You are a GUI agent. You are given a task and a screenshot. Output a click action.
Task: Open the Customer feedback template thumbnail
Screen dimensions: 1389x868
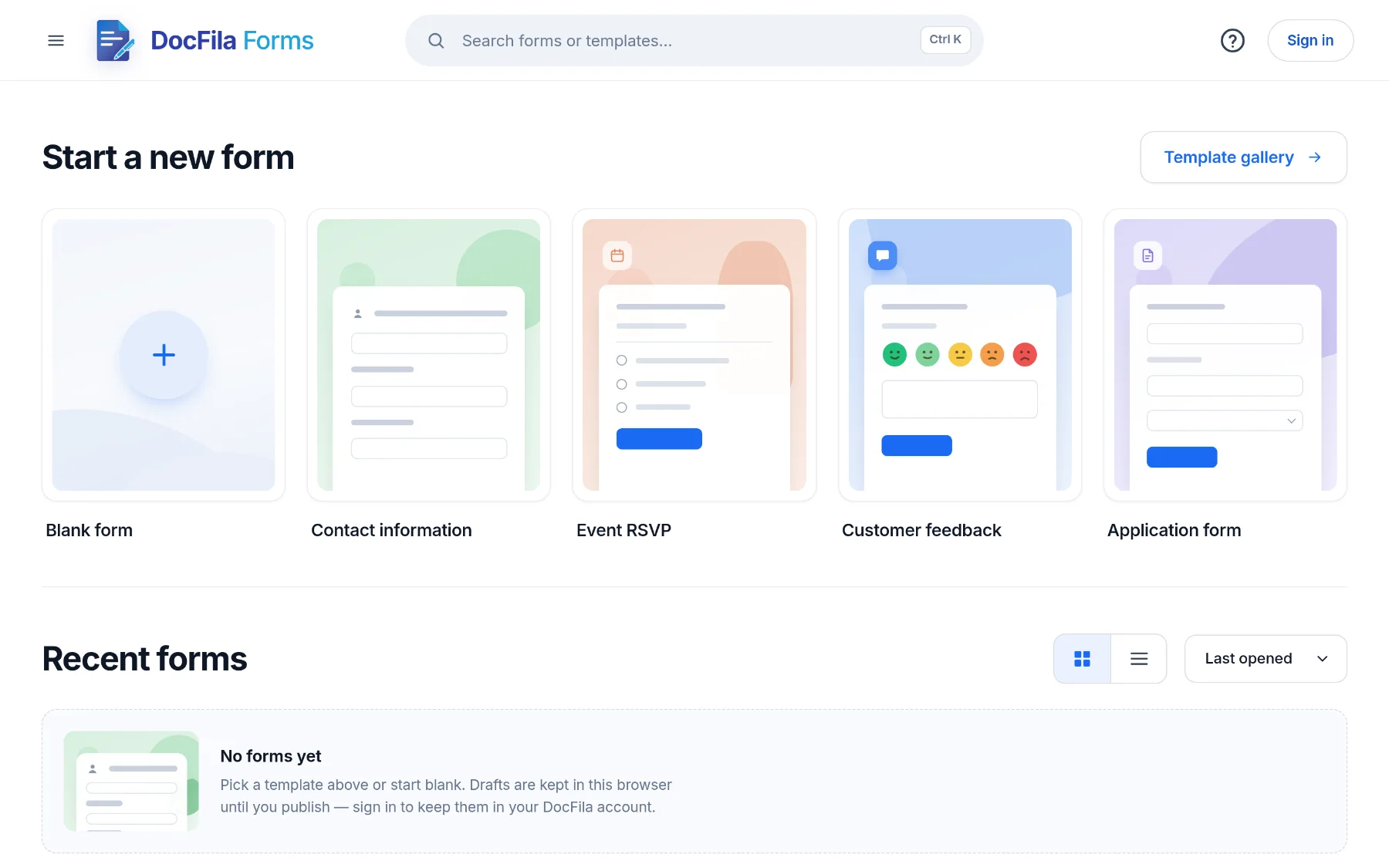coord(960,355)
